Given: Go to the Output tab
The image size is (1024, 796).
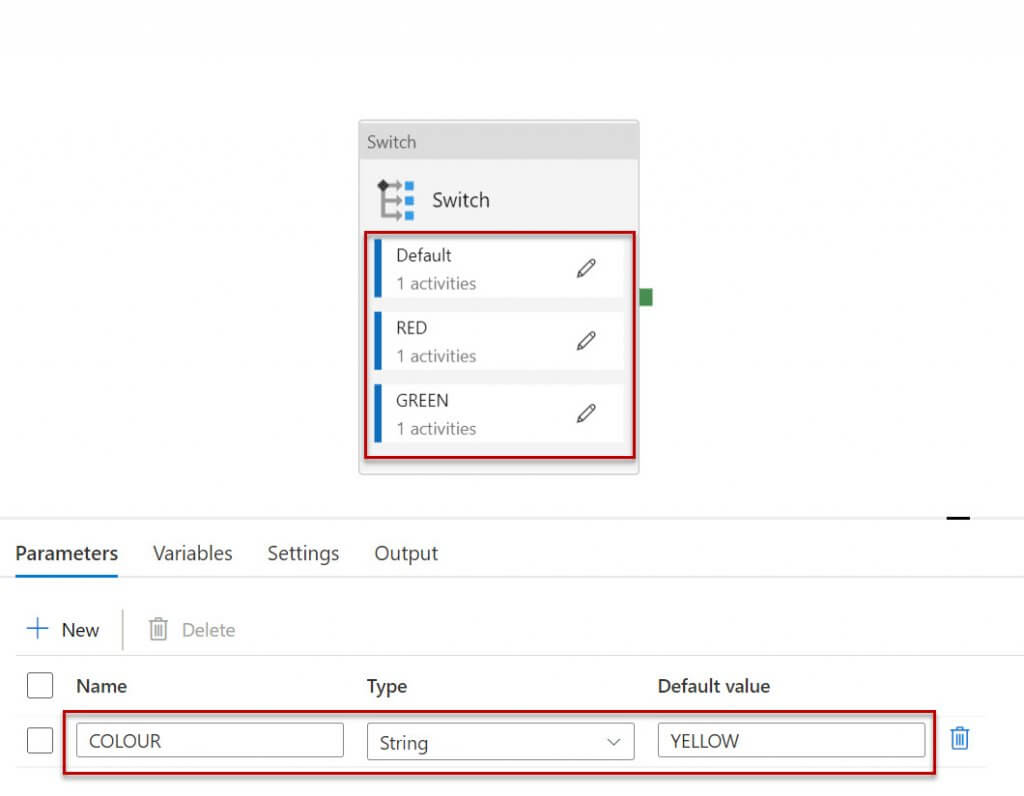Looking at the screenshot, I should pyautogui.click(x=406, y=553).
